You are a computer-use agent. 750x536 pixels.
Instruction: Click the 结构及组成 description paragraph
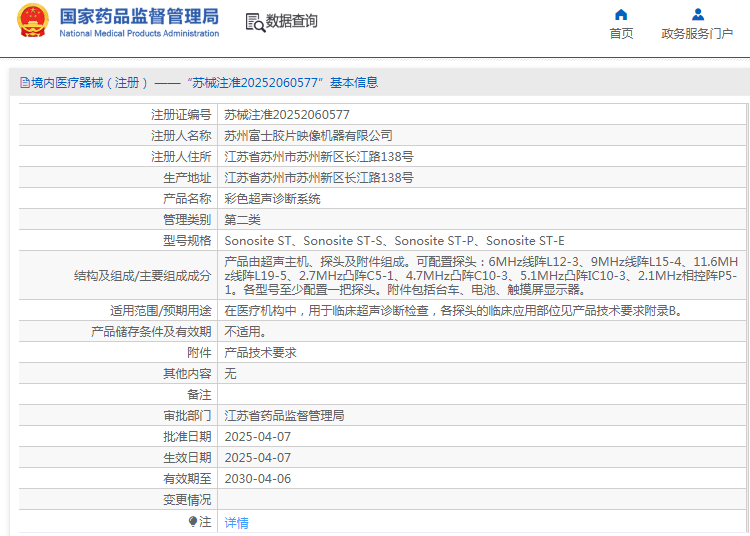[481, 275]
